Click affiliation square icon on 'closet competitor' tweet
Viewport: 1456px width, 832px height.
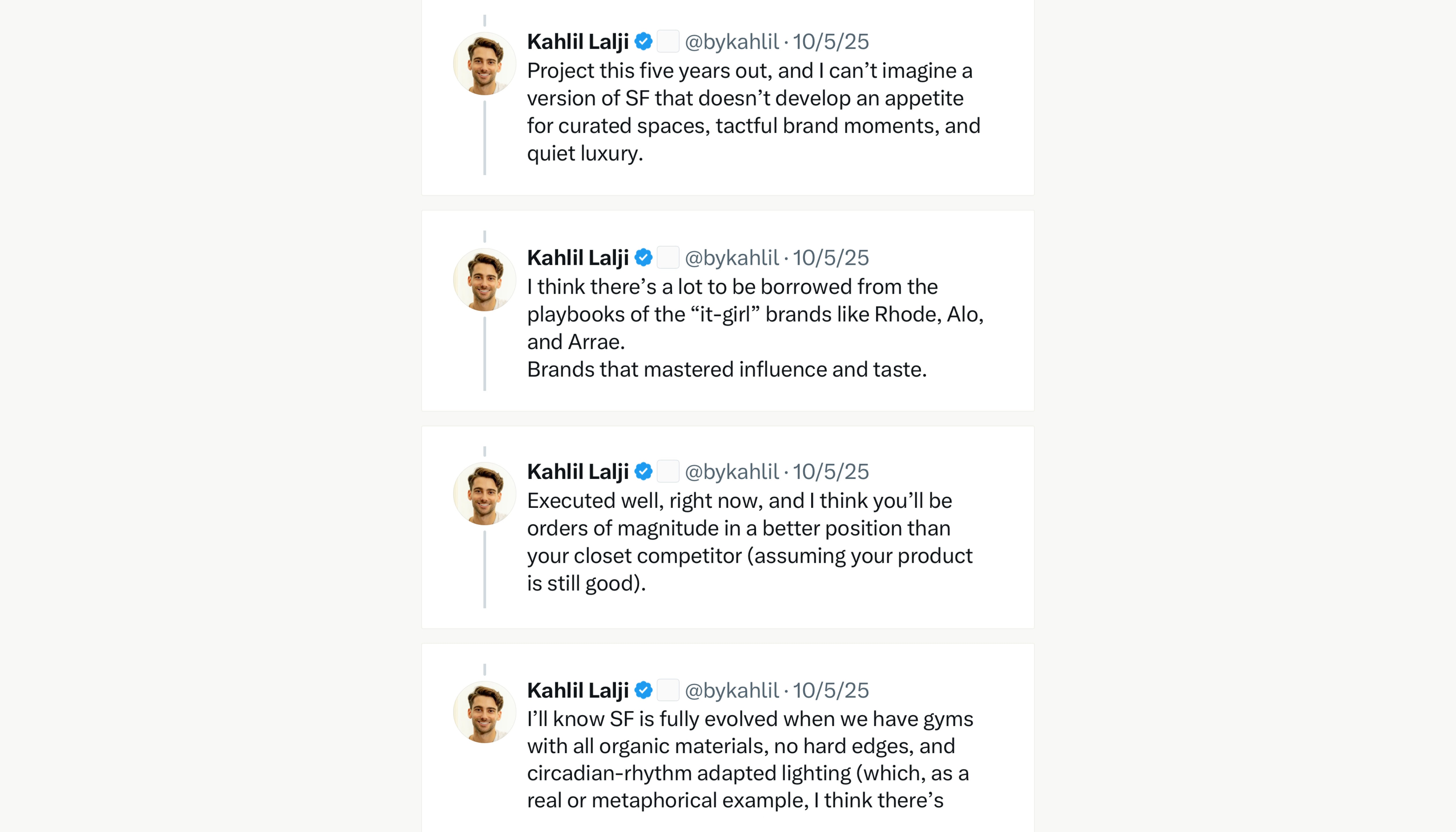click(x=667, y=472)
